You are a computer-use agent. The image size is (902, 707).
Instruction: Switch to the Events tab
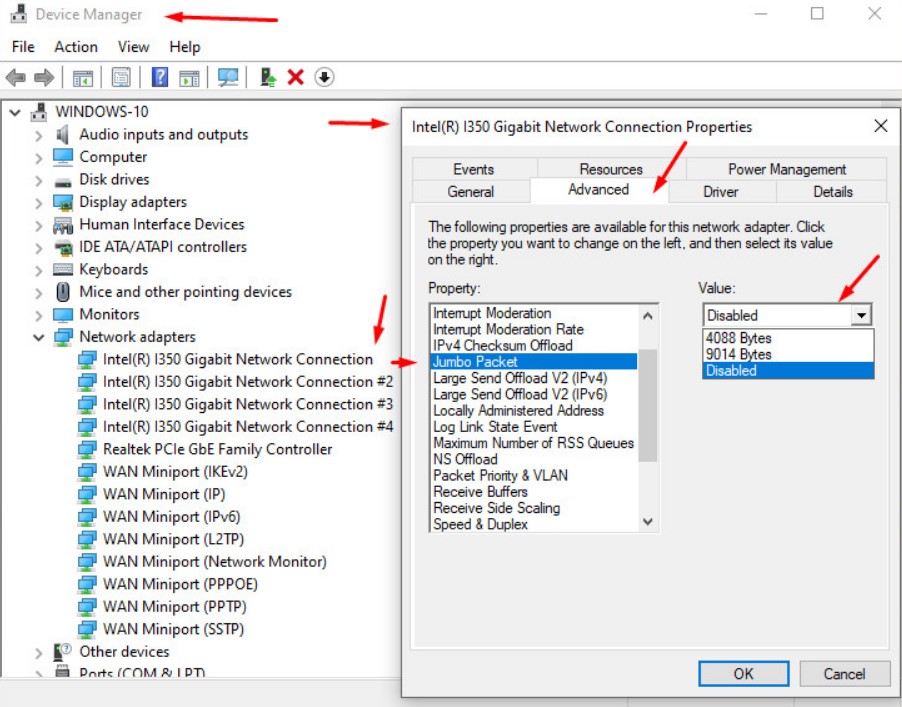[x=473, y=169]
